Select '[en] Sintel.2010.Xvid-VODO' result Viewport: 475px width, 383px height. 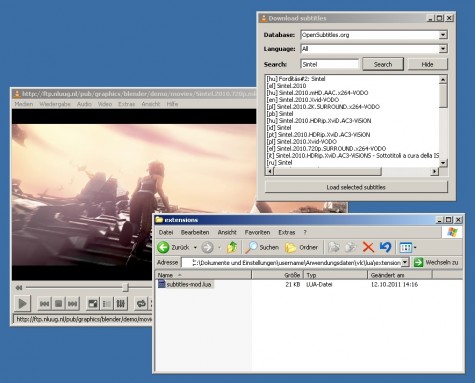point(303,100)
